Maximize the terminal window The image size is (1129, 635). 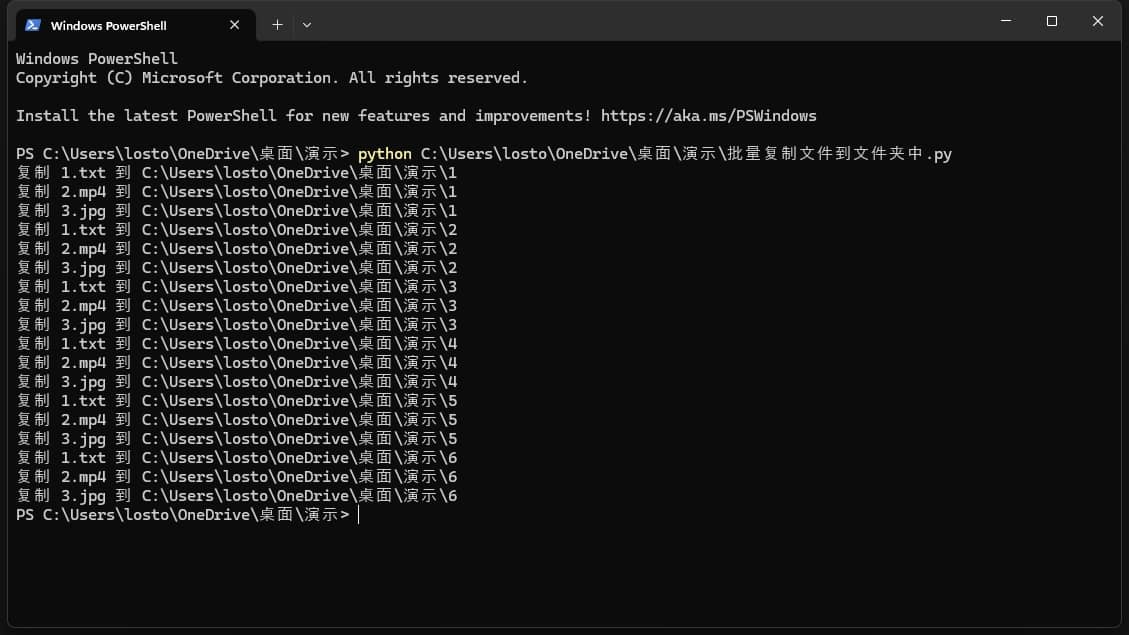pyautogui.click(x=1052, y=21)
